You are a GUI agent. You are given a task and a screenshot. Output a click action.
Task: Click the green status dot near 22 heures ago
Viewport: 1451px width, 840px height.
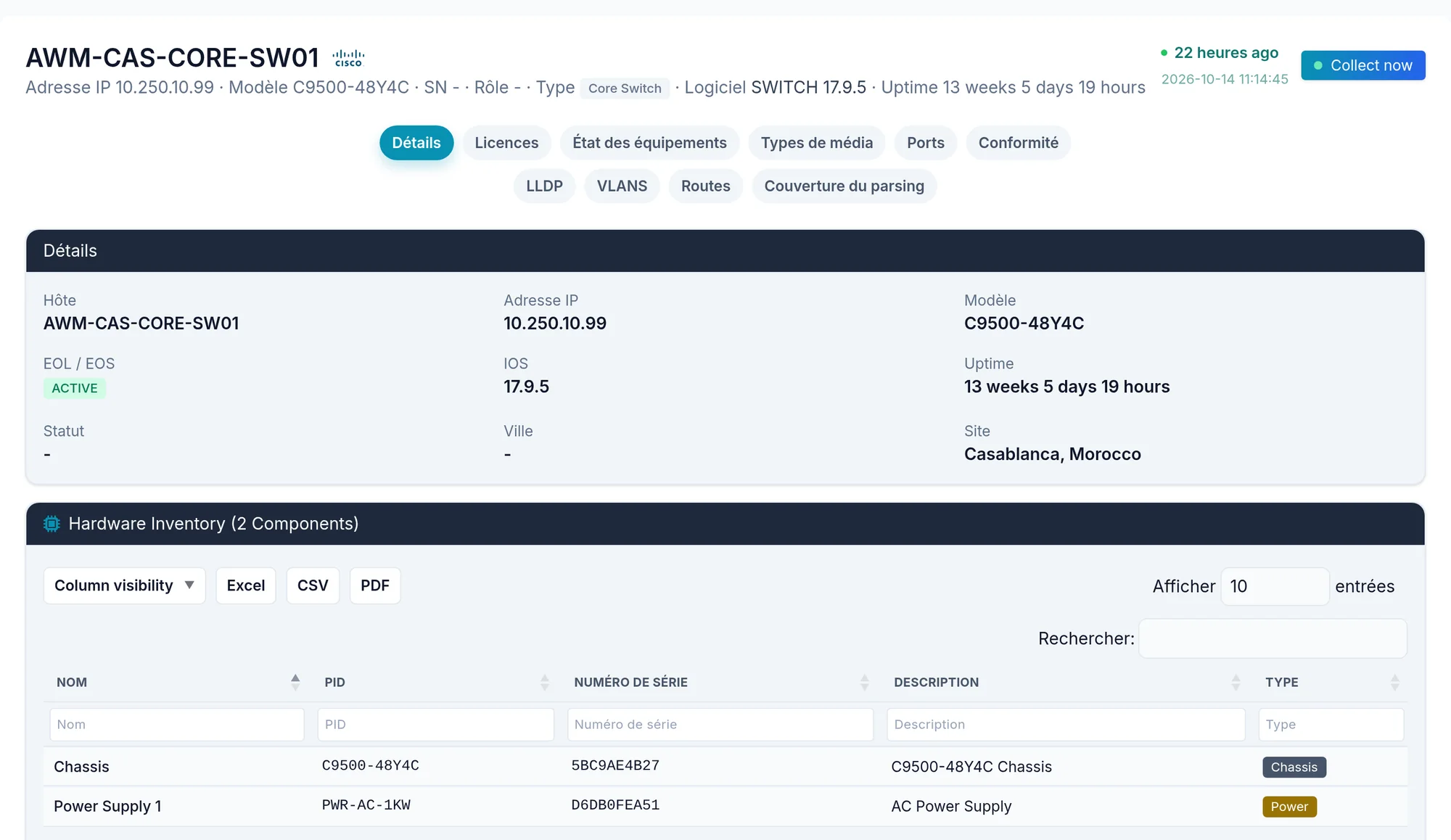1164,53
